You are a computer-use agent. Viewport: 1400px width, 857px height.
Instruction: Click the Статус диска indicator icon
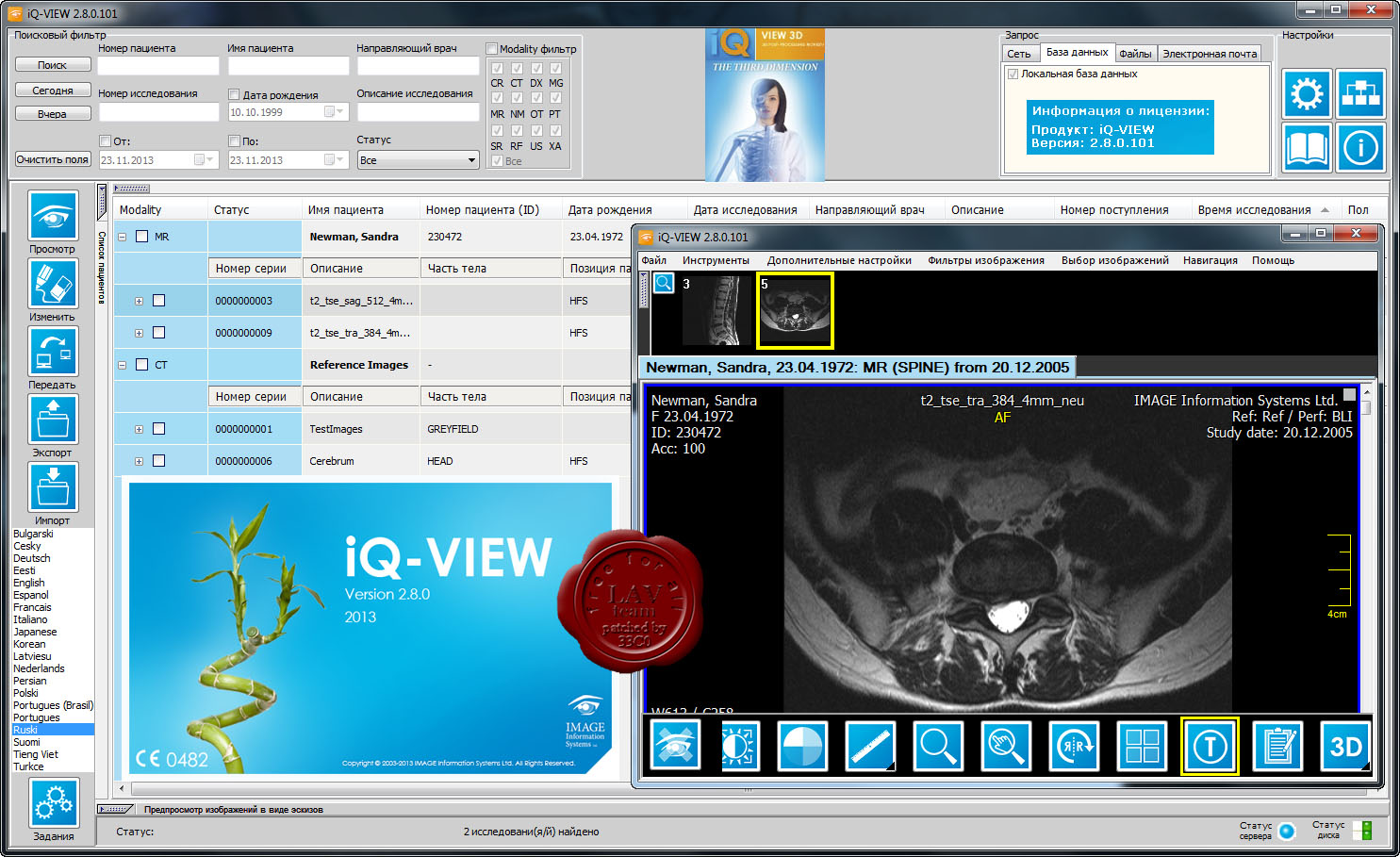pyautogui.click(x=1361, y=831)
